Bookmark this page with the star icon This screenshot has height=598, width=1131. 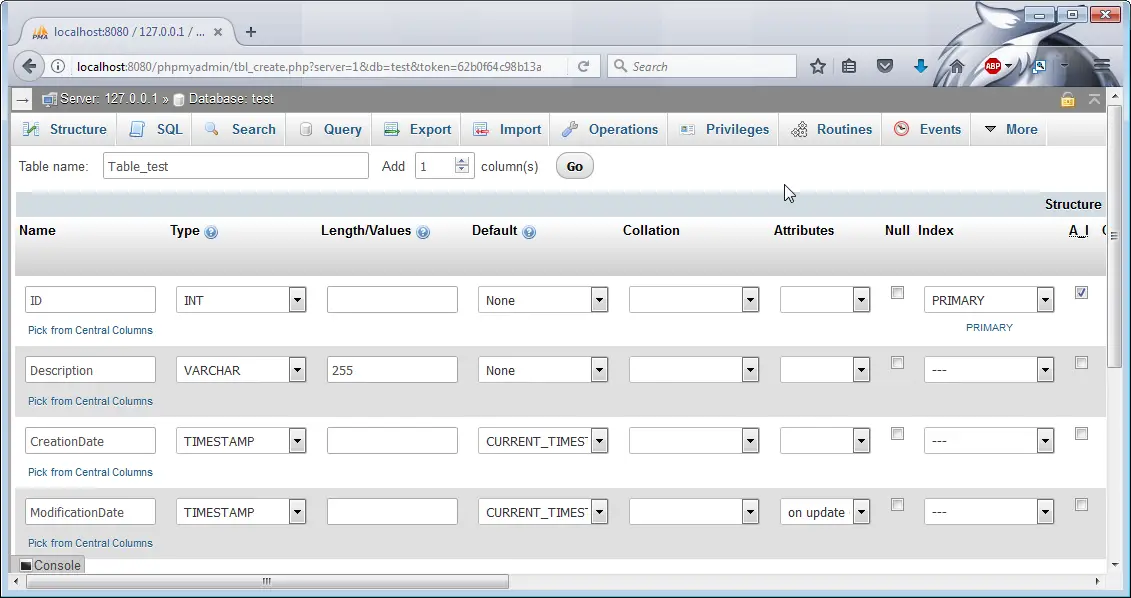point(817,66)
